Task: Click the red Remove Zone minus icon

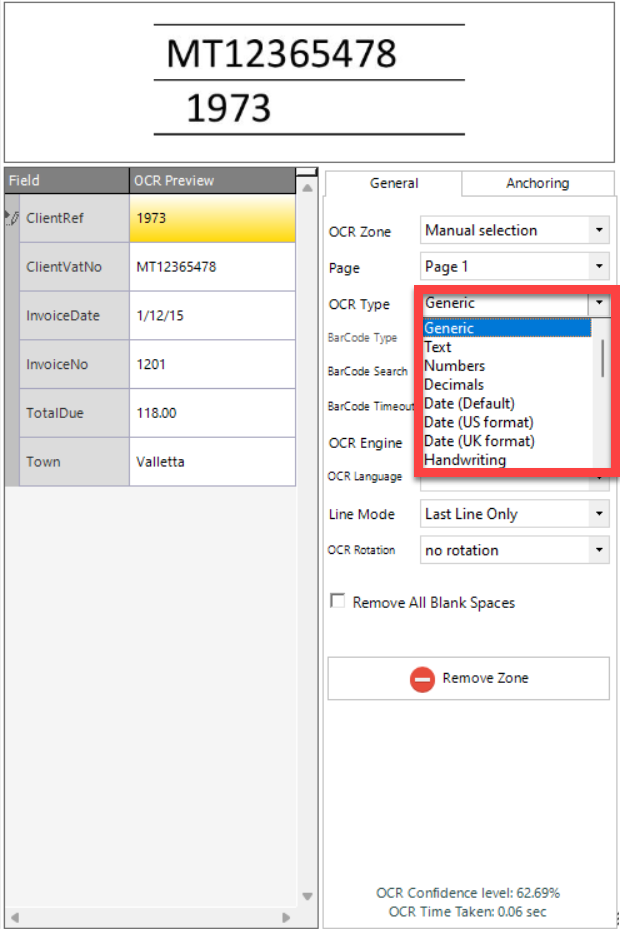Action: pos(423,678)
